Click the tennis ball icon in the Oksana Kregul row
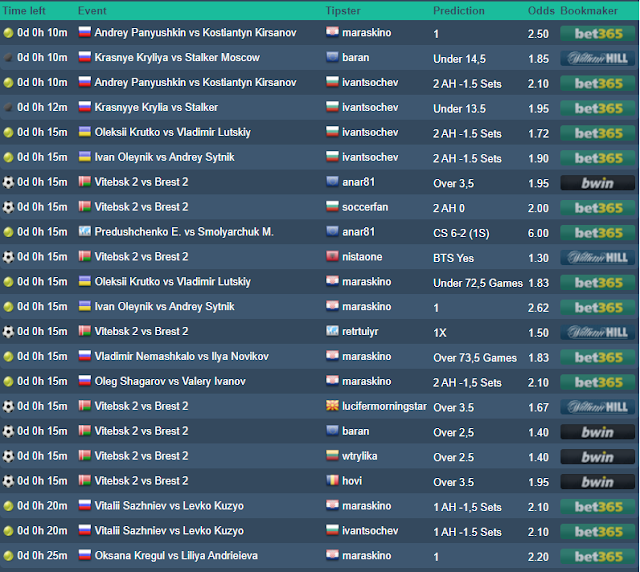The width and height of the screenshot is (640, 572). click(x=8, y=556)
